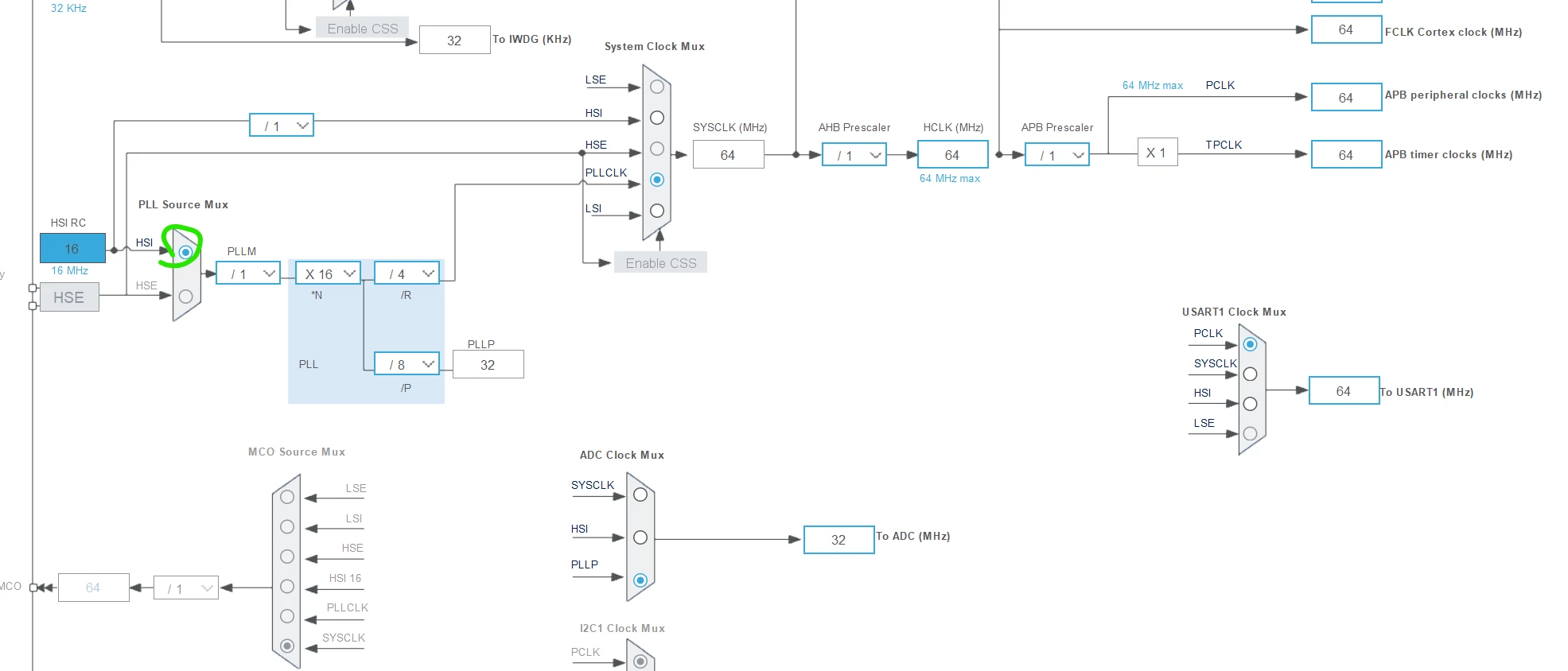Click the To ADC (MHz) value field
The width and height of the screenshot is (1568, 671).
point(839,540)
